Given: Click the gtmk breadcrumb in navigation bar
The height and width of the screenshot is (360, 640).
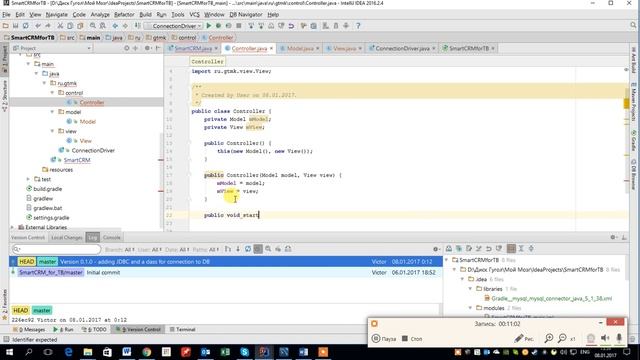Looking at the screenshot, I should pyautogui.click(x=156, y=38).
